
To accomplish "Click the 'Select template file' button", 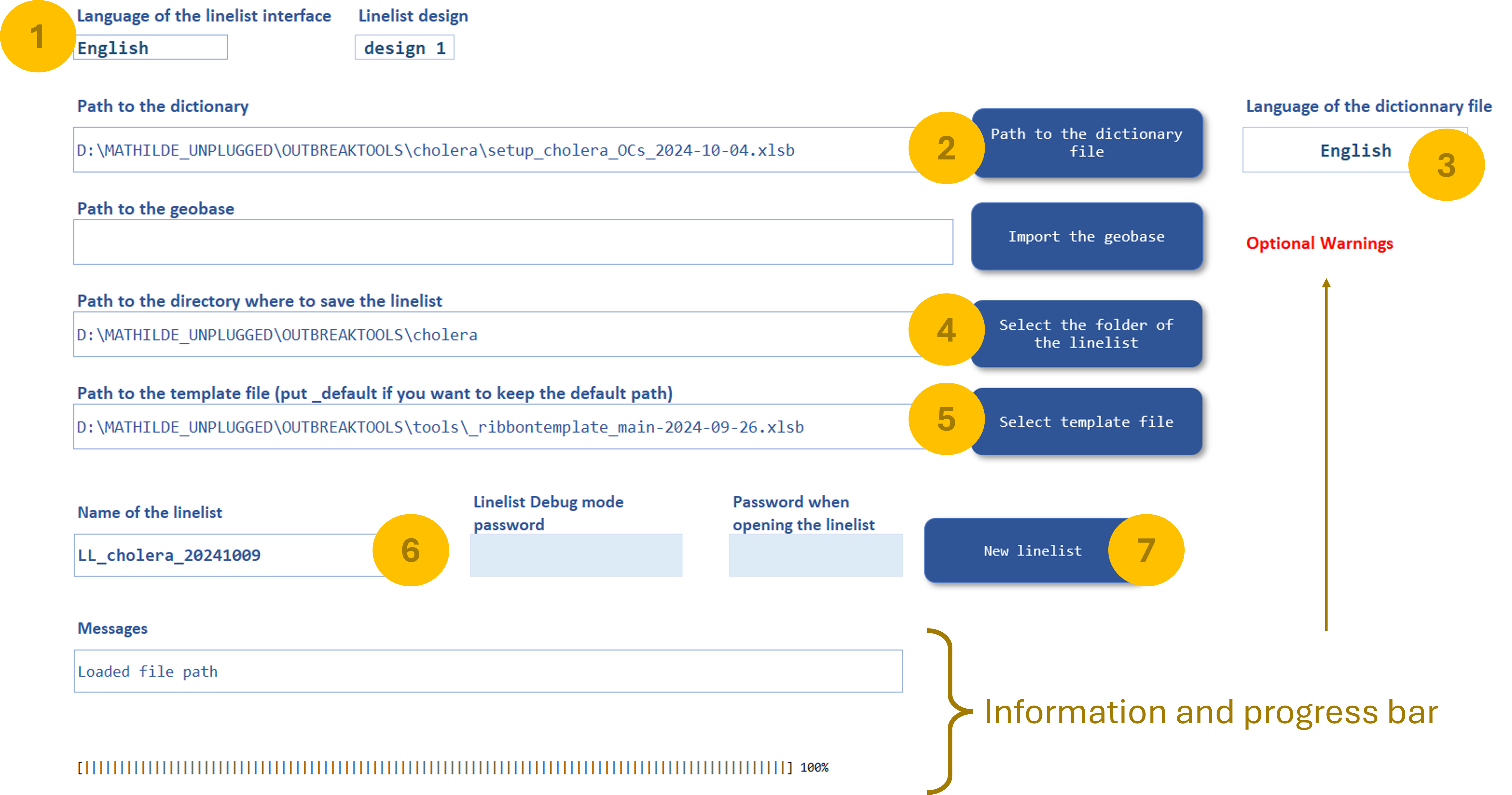I will [1086, 421].
